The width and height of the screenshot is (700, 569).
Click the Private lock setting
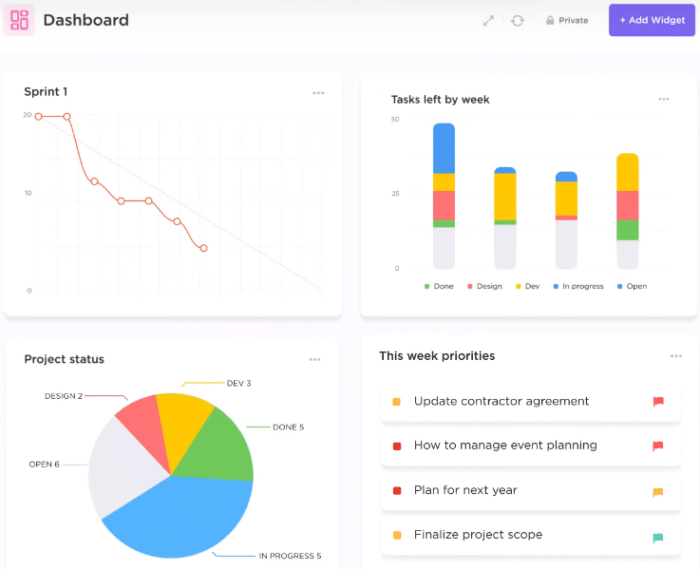tap(567, 21)
